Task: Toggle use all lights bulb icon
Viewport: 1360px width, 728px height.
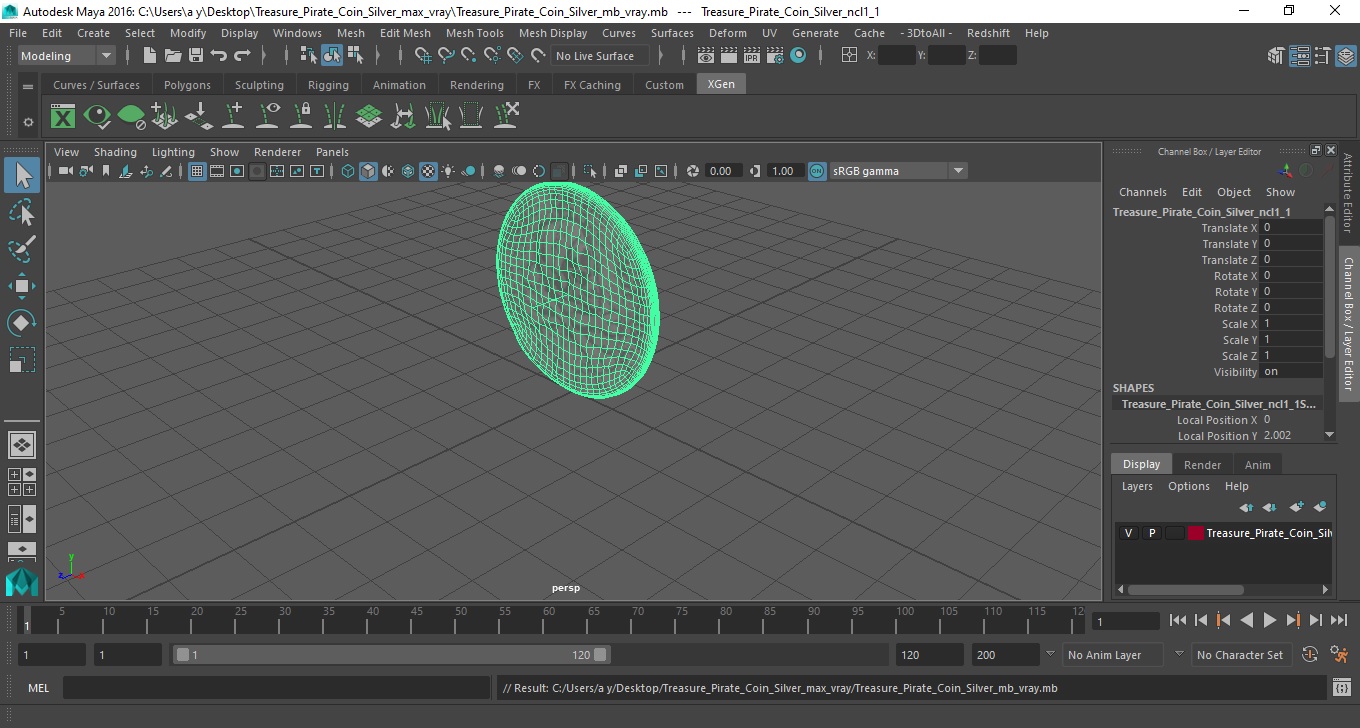Action: (x=448, y=171)
